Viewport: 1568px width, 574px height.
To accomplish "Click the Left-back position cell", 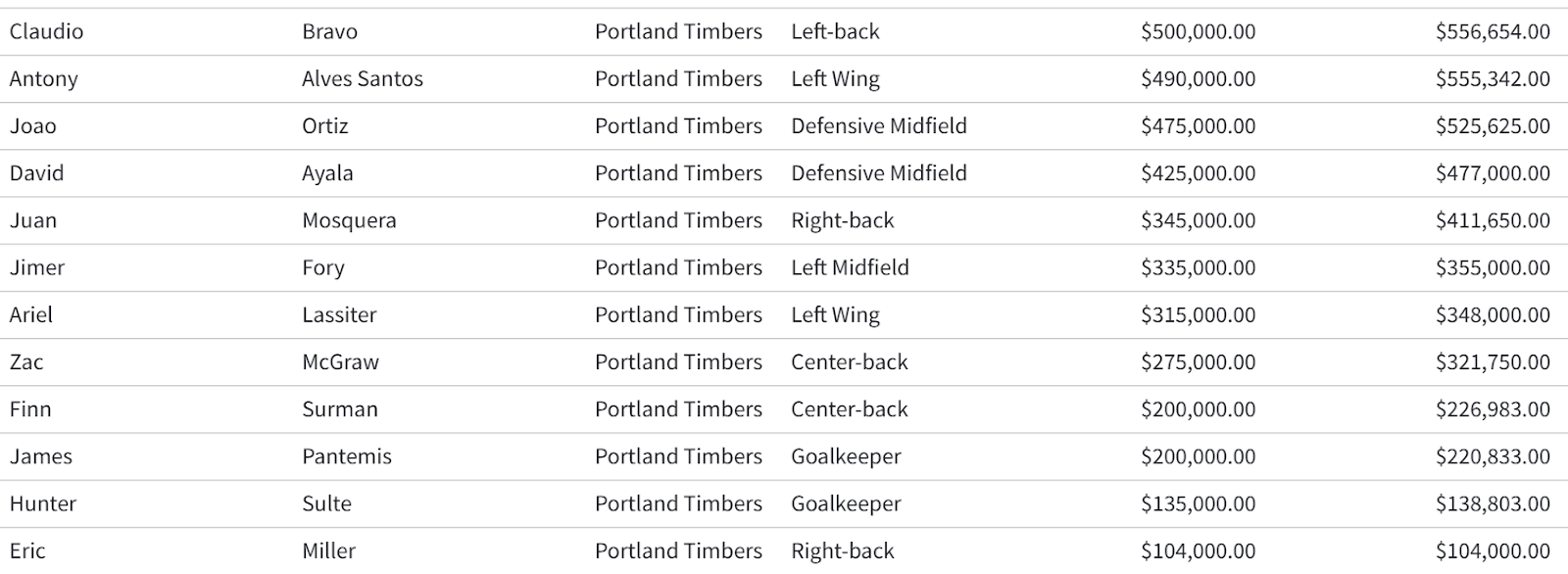I will pos(835,31).
